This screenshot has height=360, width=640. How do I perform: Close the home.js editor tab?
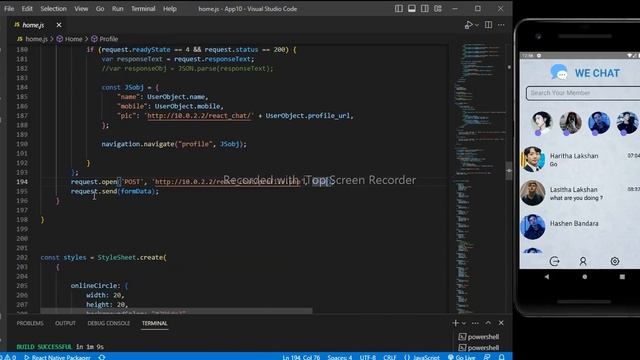[59, 25]
